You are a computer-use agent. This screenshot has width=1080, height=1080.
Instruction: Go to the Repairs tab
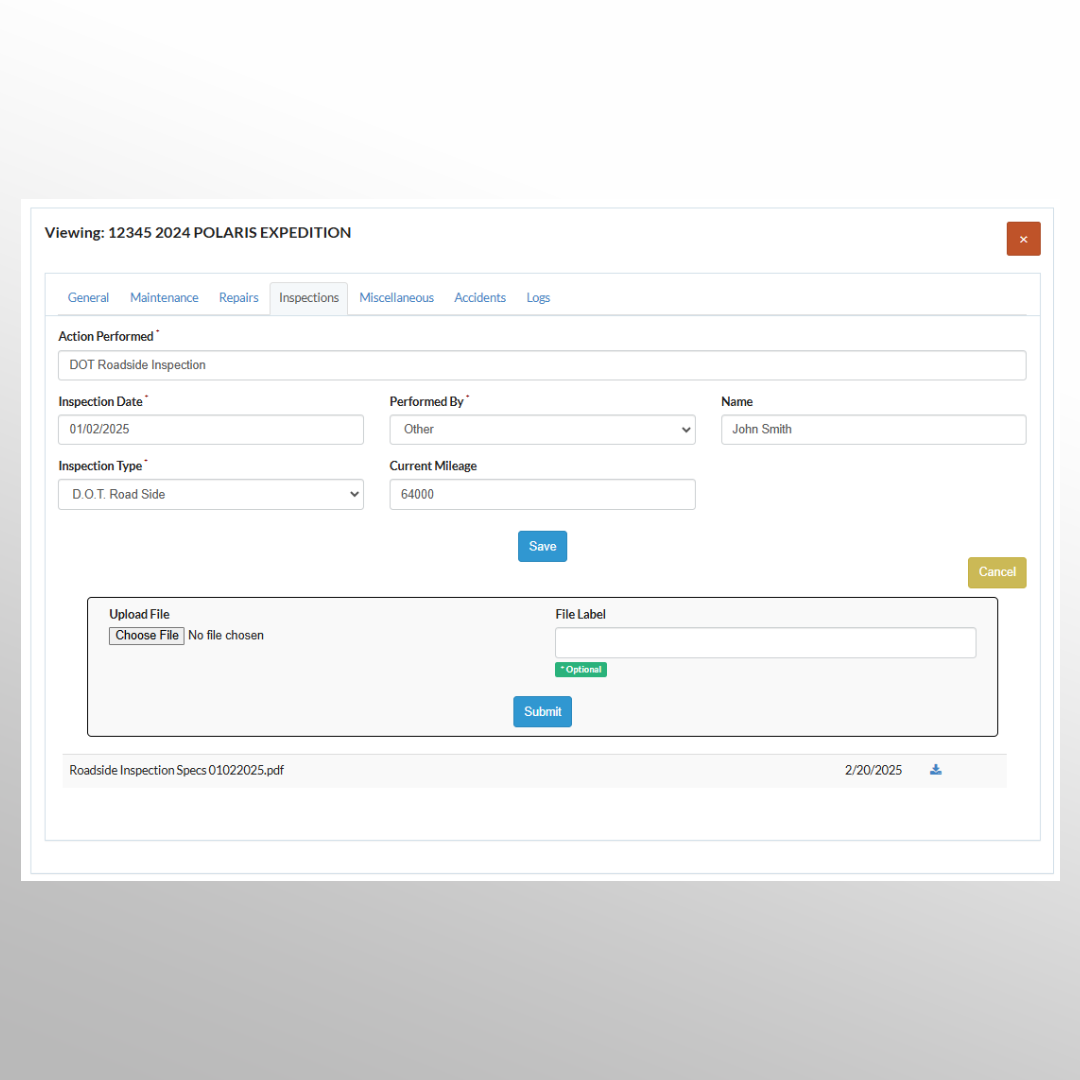pyautogui.click(x=239, y=298)
